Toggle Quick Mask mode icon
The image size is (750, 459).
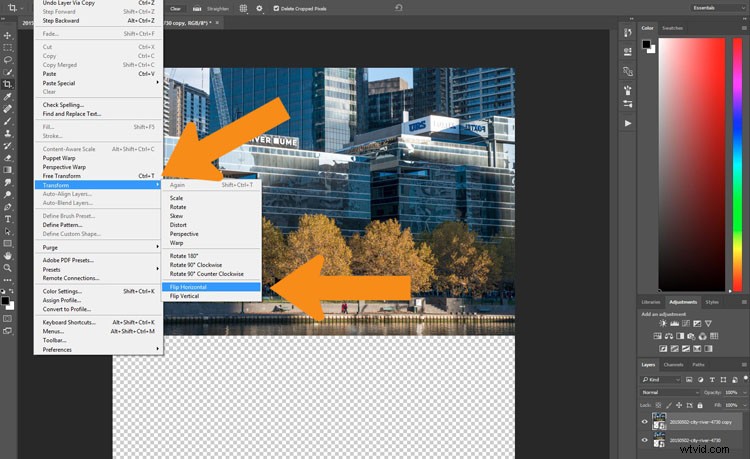(x=8, y=318)
